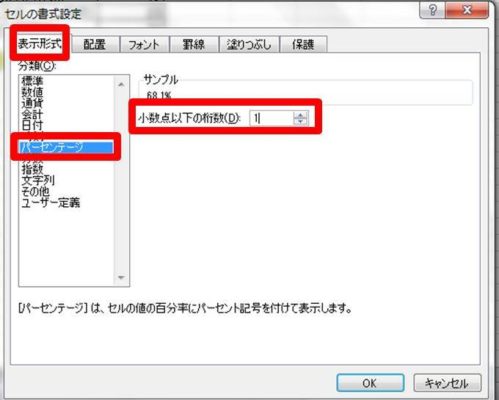
Task: Switch to the フォント tab
Action: [144, 44]
